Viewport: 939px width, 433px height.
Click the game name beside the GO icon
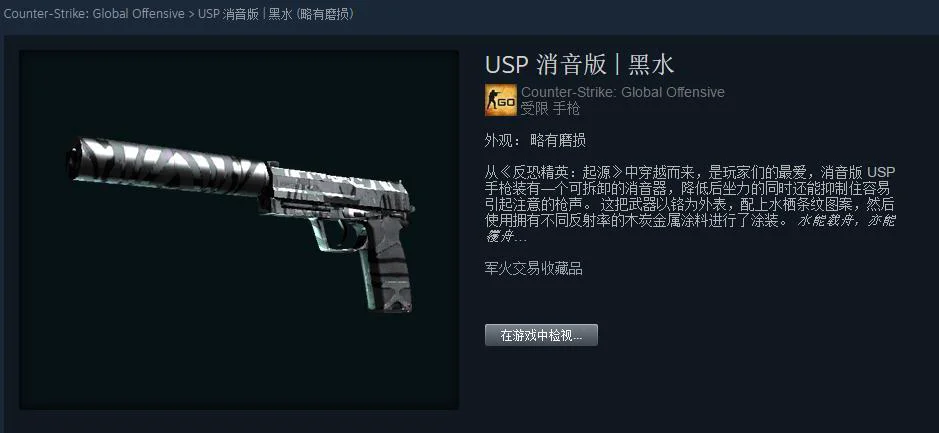(623, 92)
